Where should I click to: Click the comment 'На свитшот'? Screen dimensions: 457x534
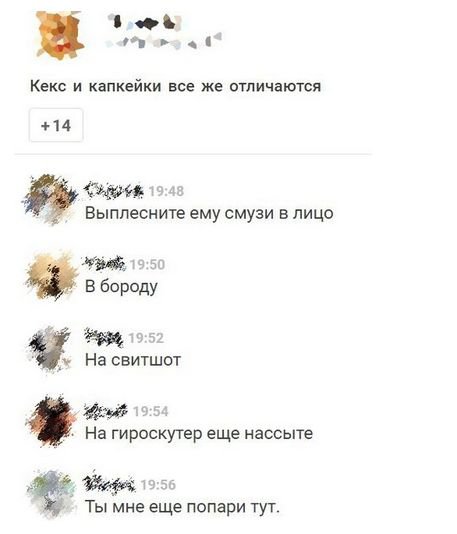coord(133,360)
